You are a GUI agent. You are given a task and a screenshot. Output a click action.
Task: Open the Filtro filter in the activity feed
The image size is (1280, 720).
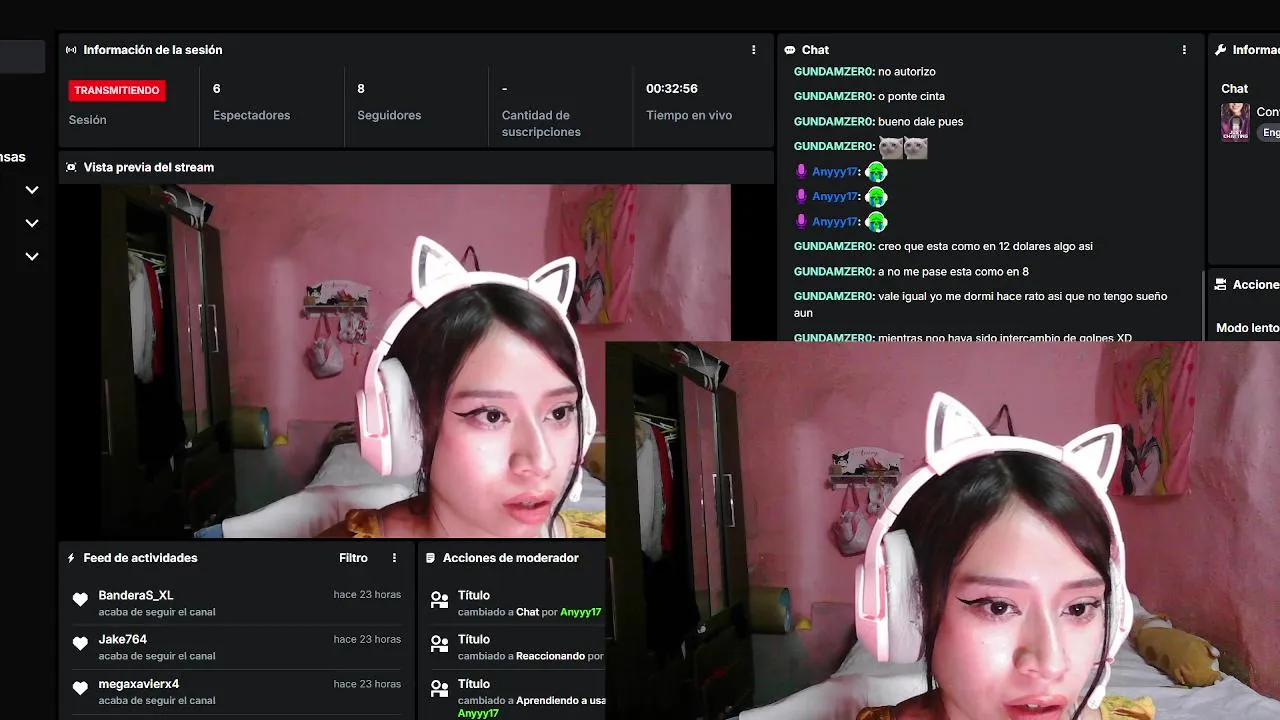click(353, 558)
